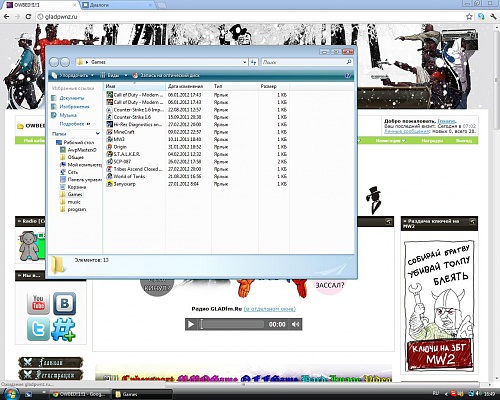The height and width of the screenshot is (400, 500).
Task: Open Explorer help via question mark icon
Action: pyautogui.click(x=347, y=75)
